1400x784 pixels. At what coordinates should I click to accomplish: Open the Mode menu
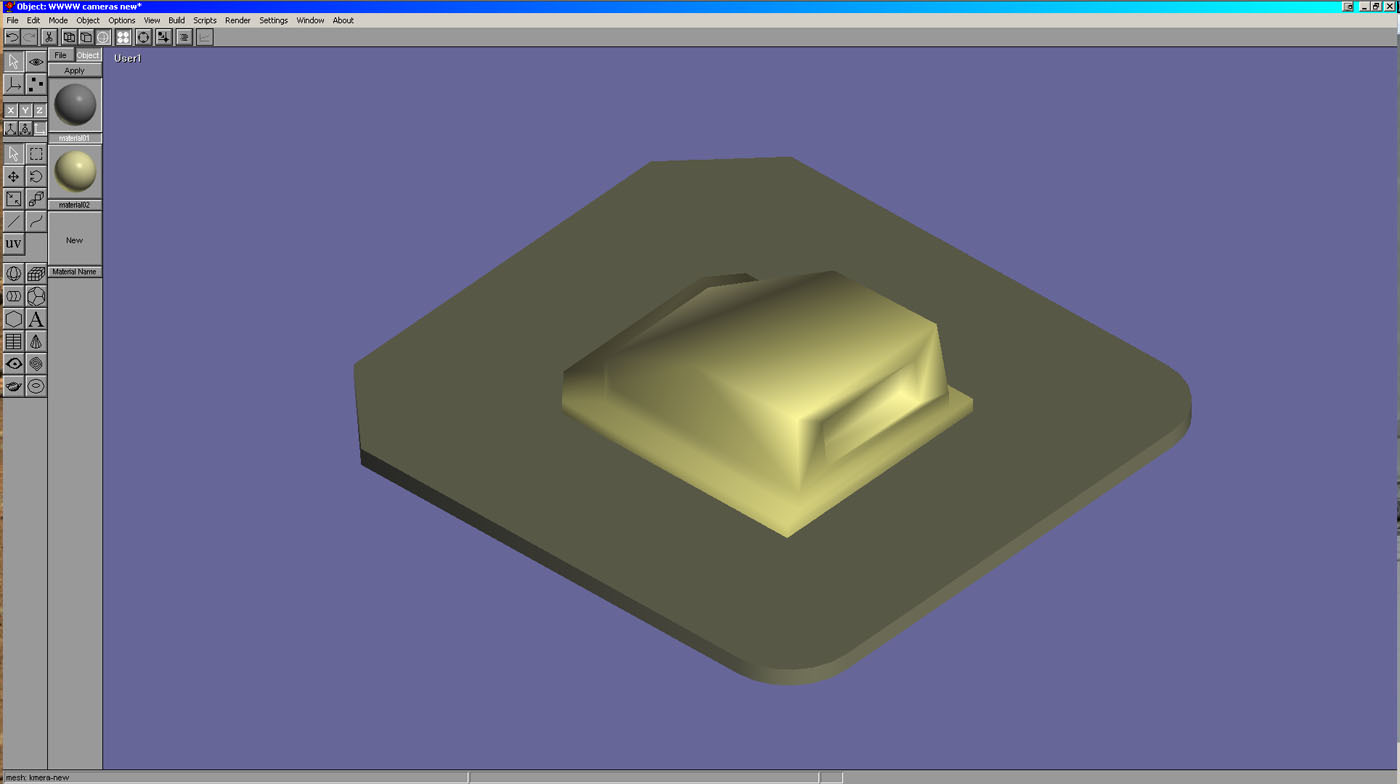pyautogui.click(x=58, y=20)
